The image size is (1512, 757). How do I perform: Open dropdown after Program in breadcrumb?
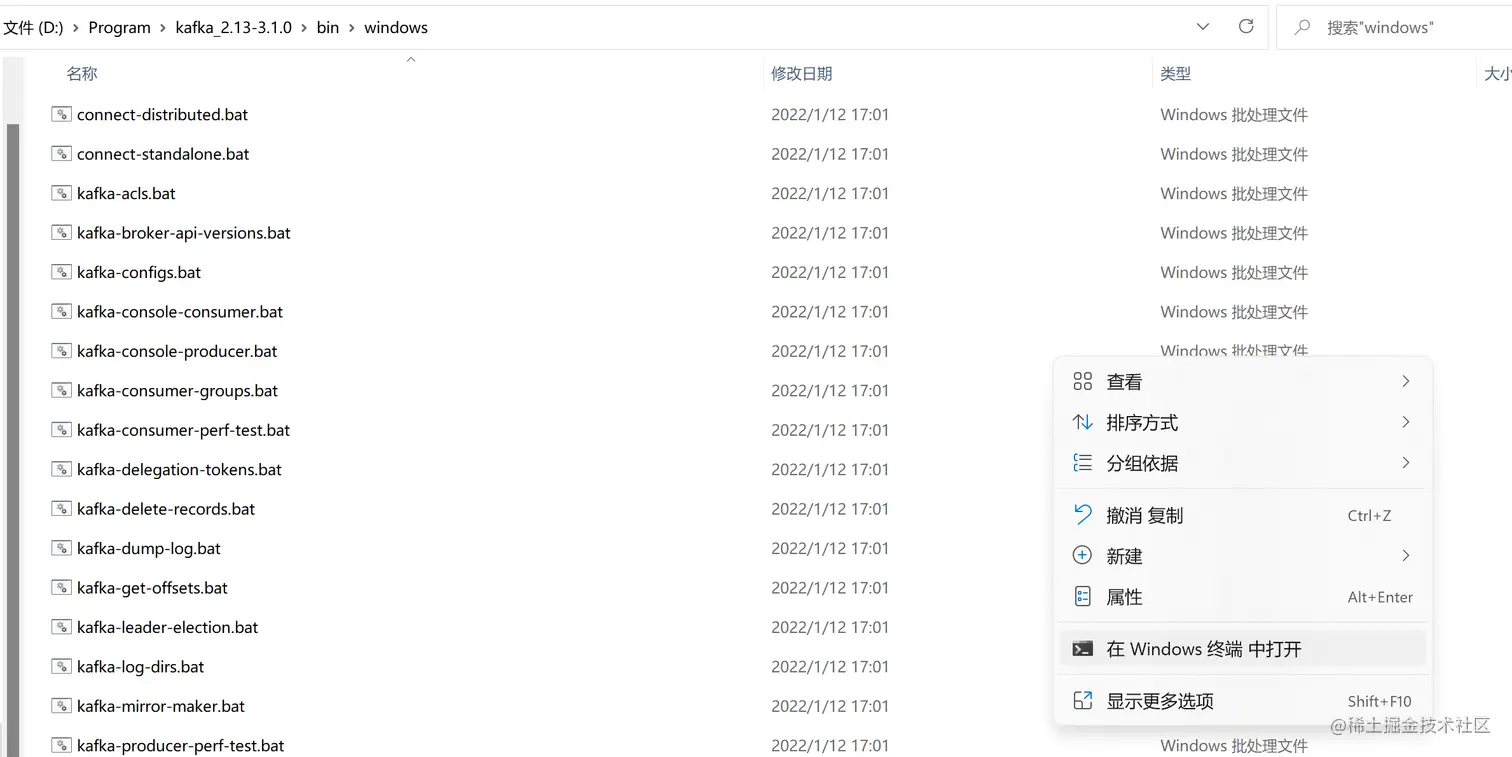pos(162,28)
